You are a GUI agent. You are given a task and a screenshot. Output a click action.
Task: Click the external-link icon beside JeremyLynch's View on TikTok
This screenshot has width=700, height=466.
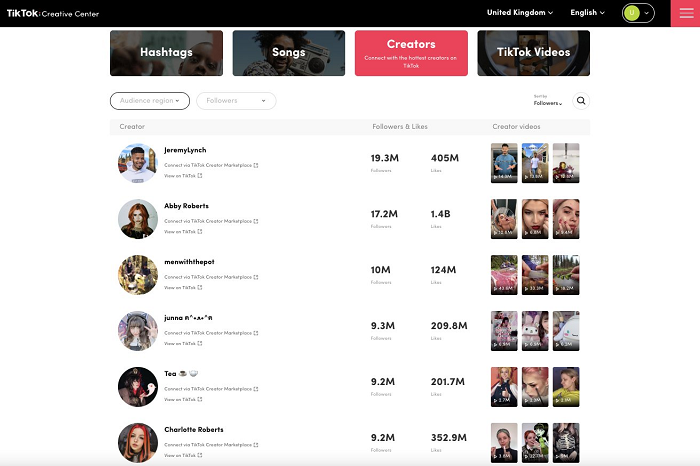coord(200,176)
